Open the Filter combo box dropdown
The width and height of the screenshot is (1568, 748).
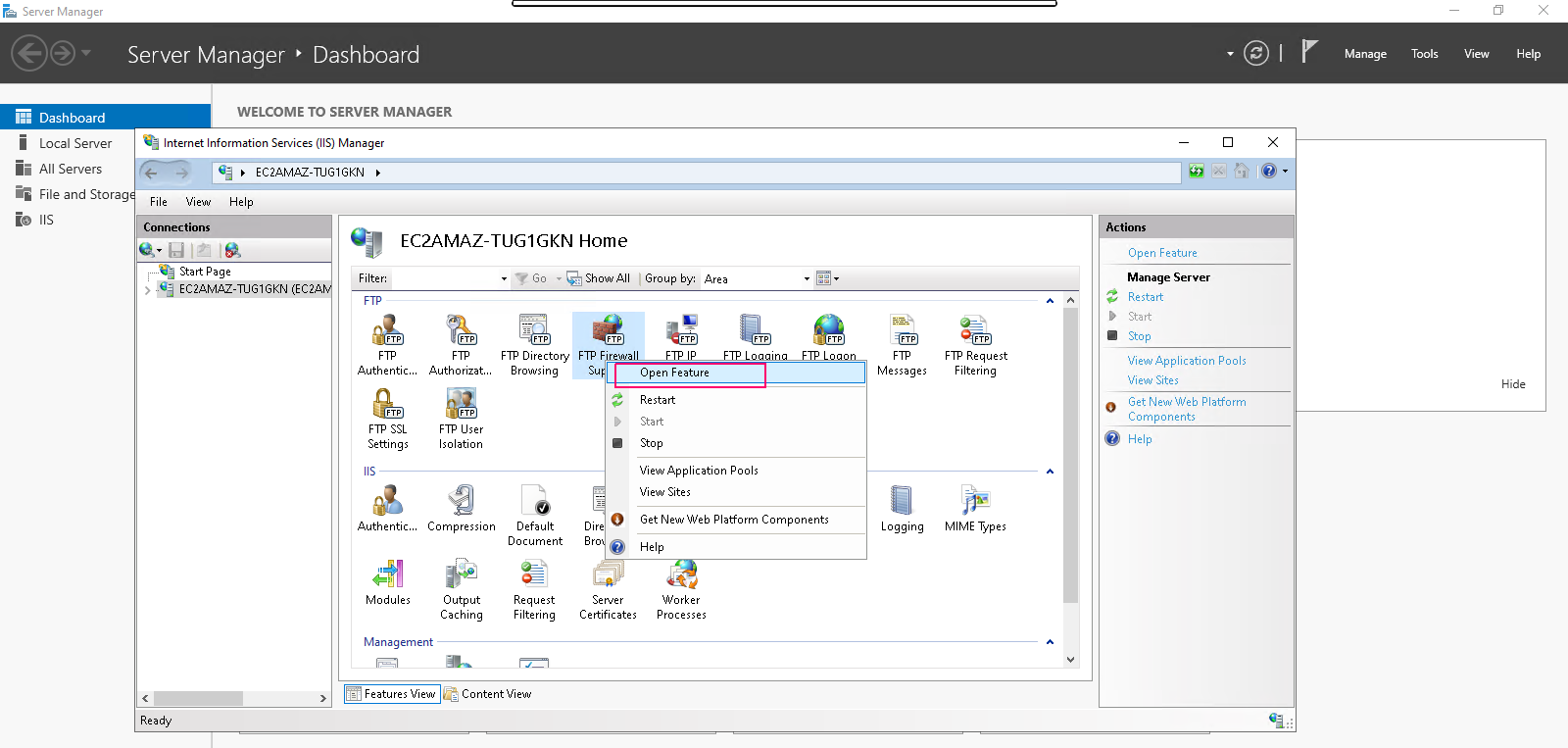[x=504, y=278]
